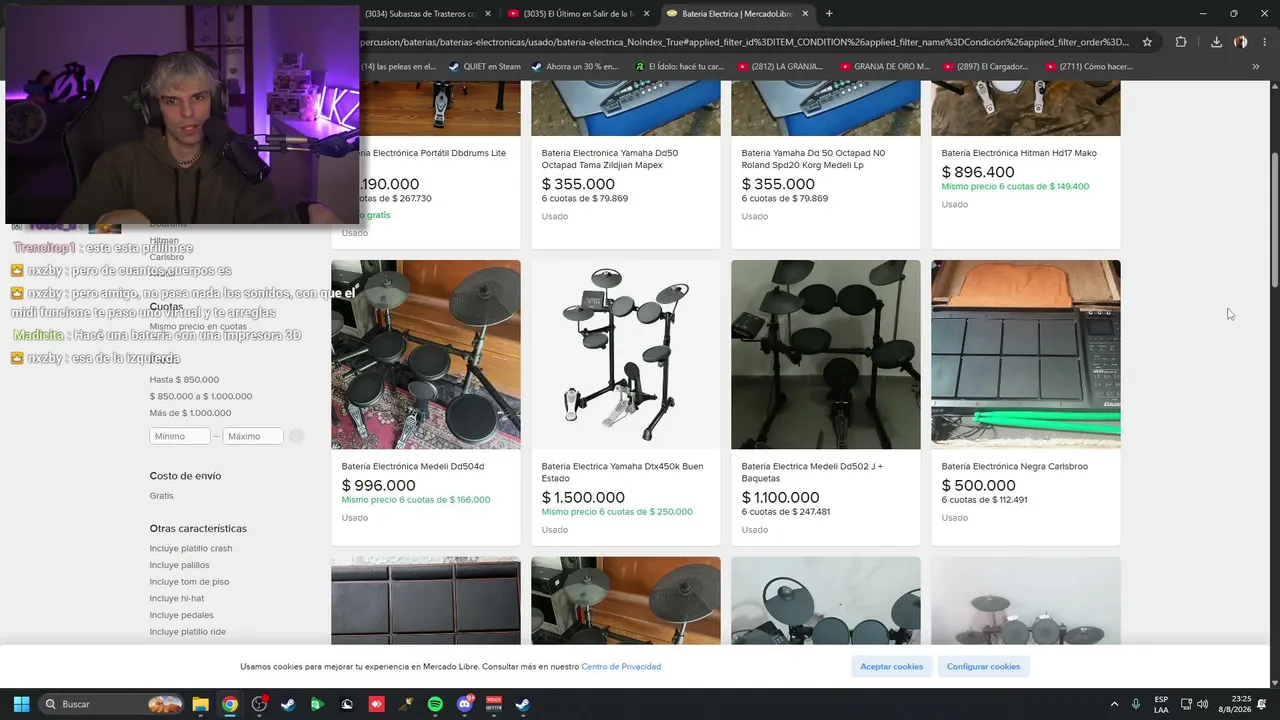Open the network icon in the system tray
The width and height of the screenshot is (1280, 720).
pyautogui.click(x=1185, y=704)
